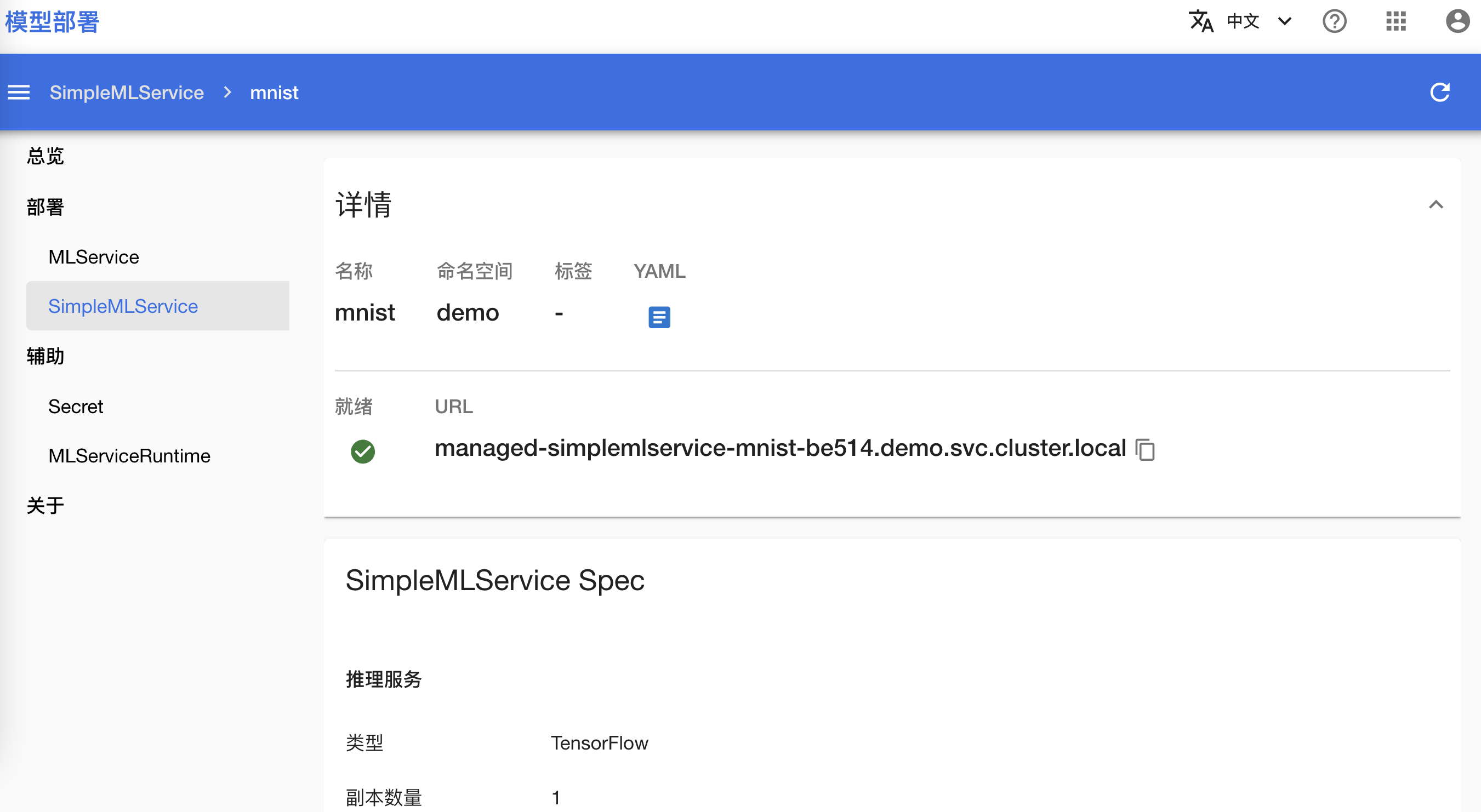Click the refresh icon in the blue bar

click(x=1440, y=93)
